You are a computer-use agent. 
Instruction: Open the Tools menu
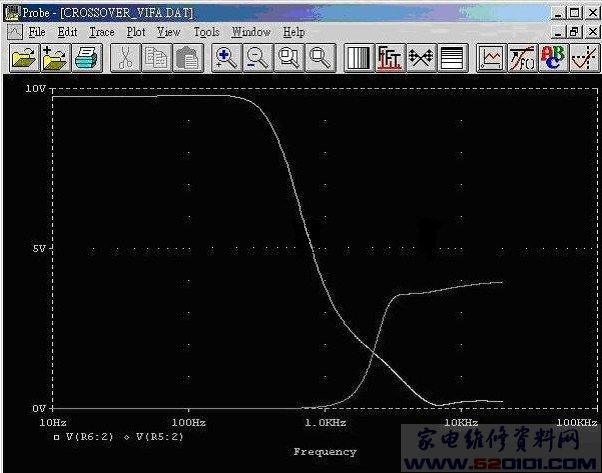[x=206, y=32]
